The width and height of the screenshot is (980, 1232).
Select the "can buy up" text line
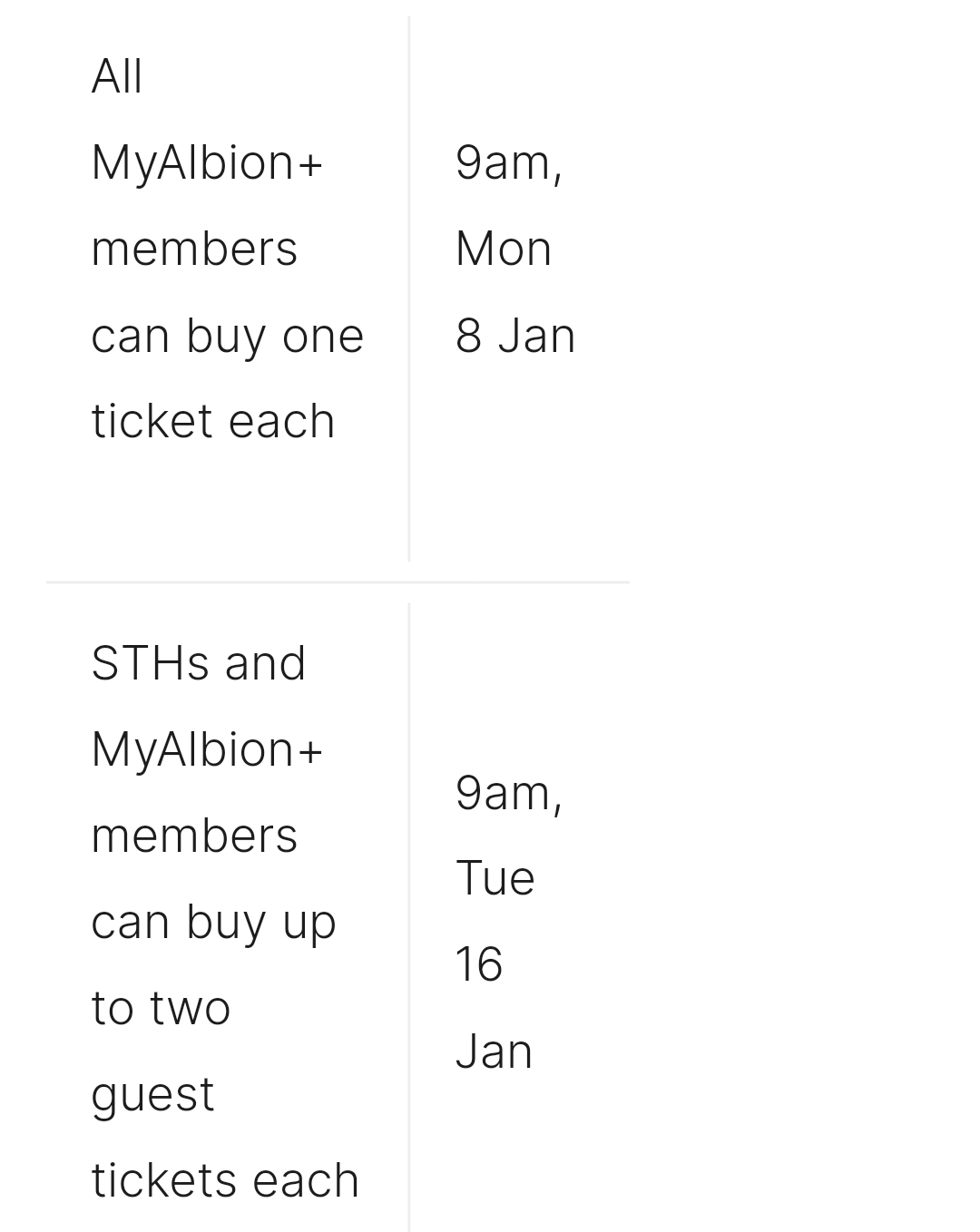214,923
